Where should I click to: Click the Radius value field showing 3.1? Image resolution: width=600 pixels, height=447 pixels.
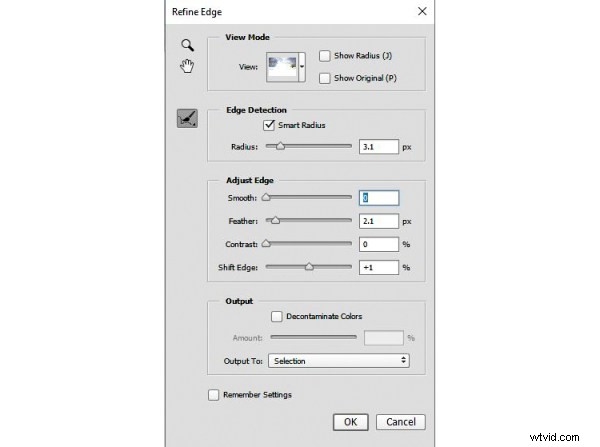coord(379,147)
